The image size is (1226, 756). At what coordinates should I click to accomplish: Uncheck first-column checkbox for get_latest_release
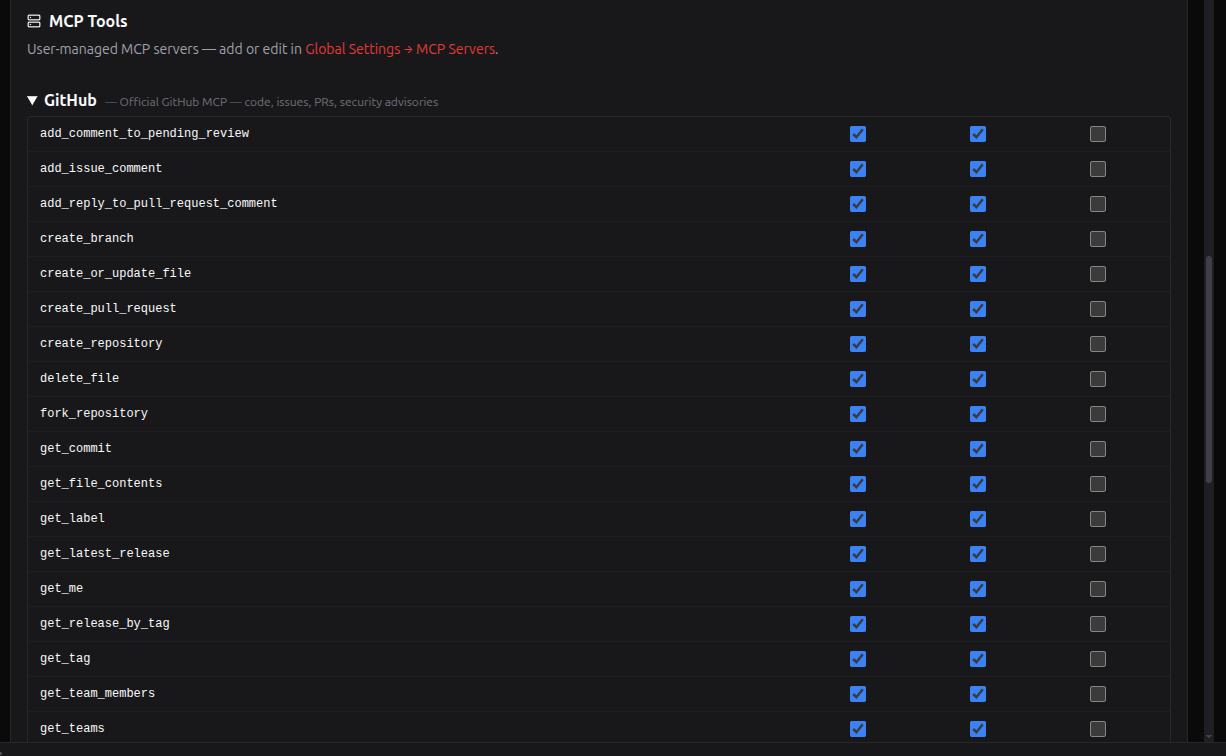(x=858, y=554)
